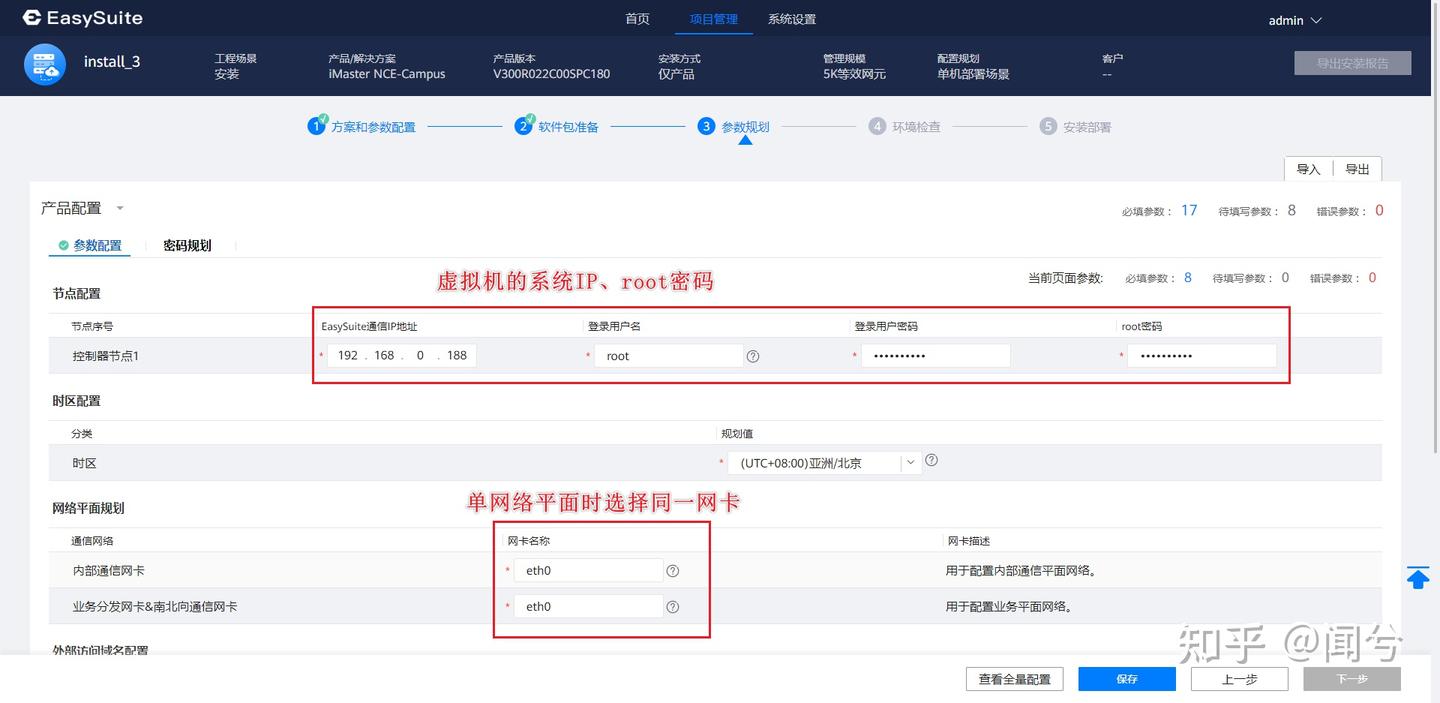Click the 导入 import button
Image resolution: width=1440 pixels, height=703 pixels.
point(1308,168)
